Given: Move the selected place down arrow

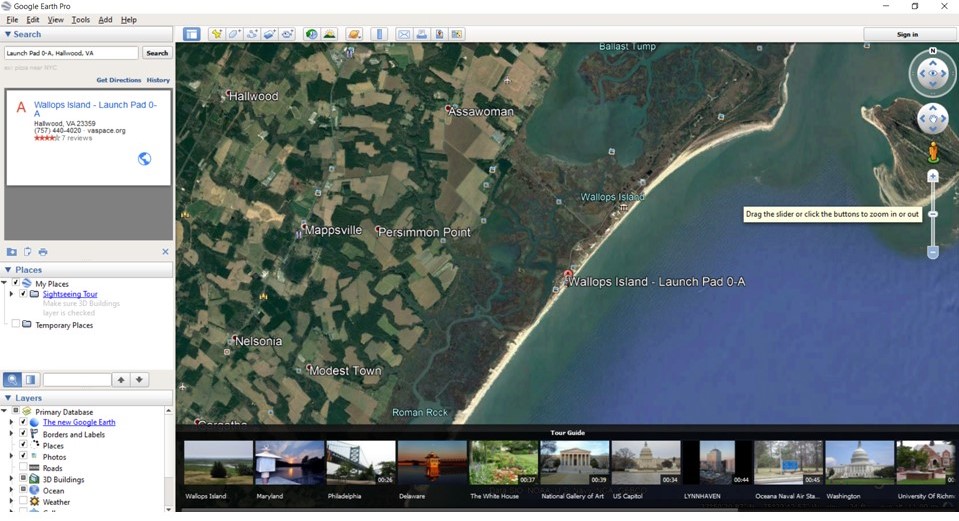Looking at the screenshot, I should (139, 380).
